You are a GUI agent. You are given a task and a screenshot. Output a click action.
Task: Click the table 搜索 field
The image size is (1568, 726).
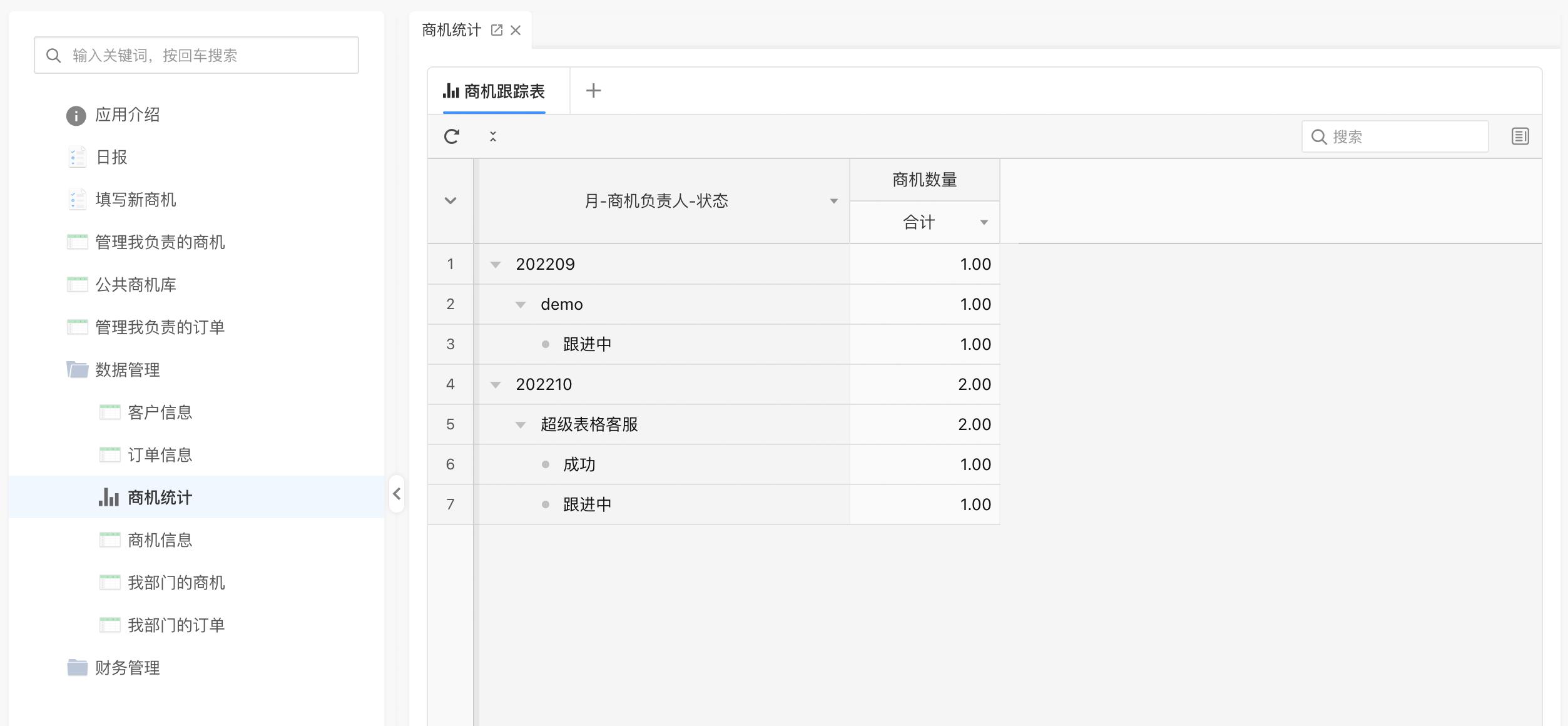(1402, 136)
